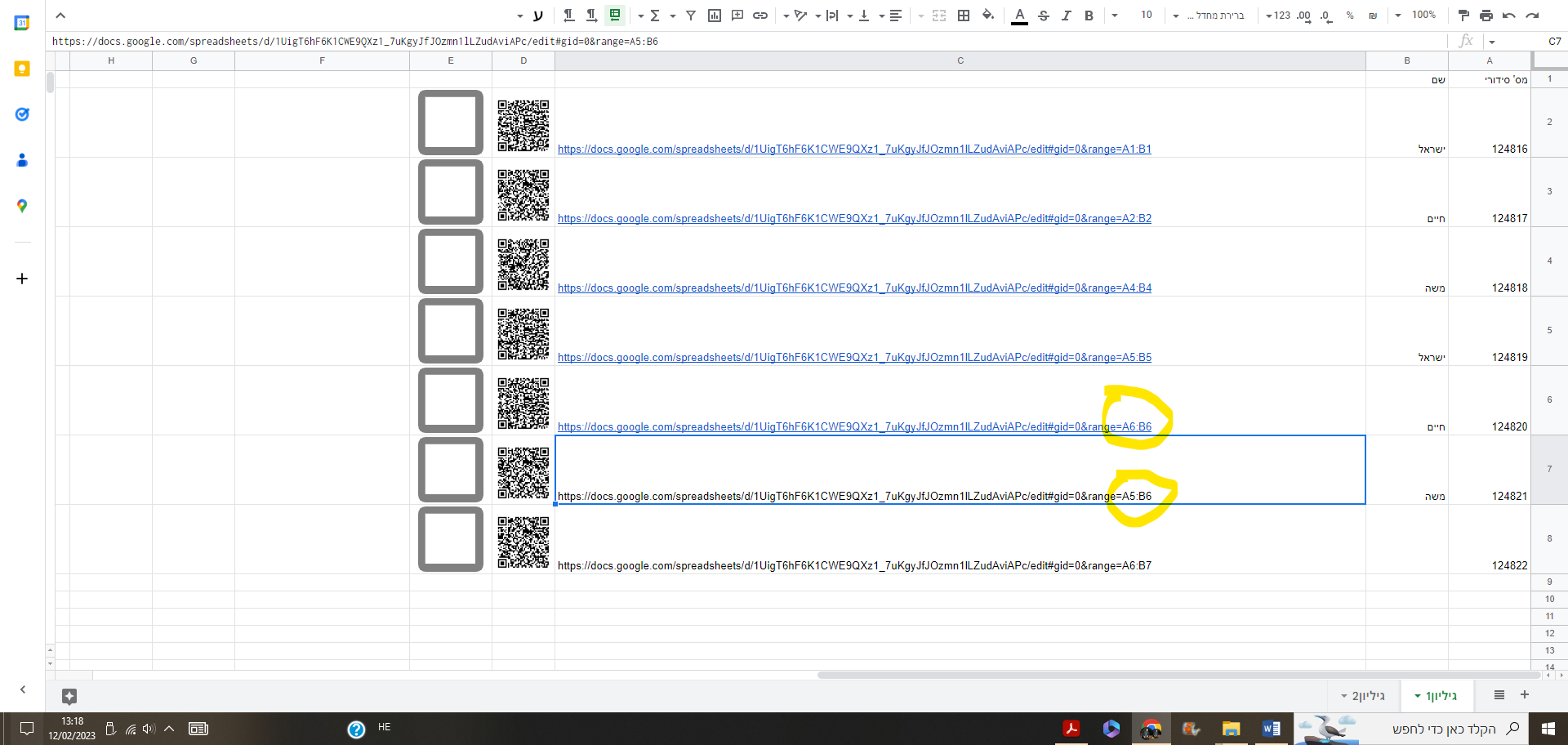The height and width of the screenshot is (745, 1568).
Task: Print the spreadsheet
Action: tap(1486, 16)
